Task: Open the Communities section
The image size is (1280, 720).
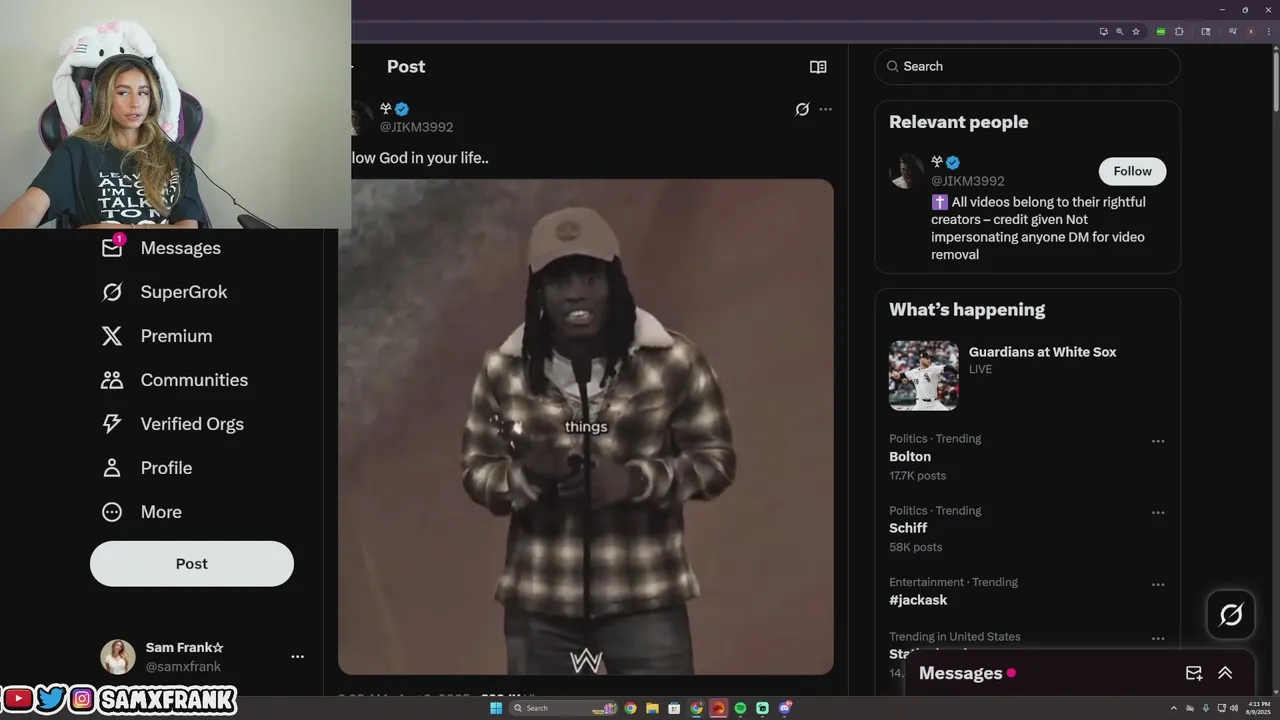Action: pos(175,380)
